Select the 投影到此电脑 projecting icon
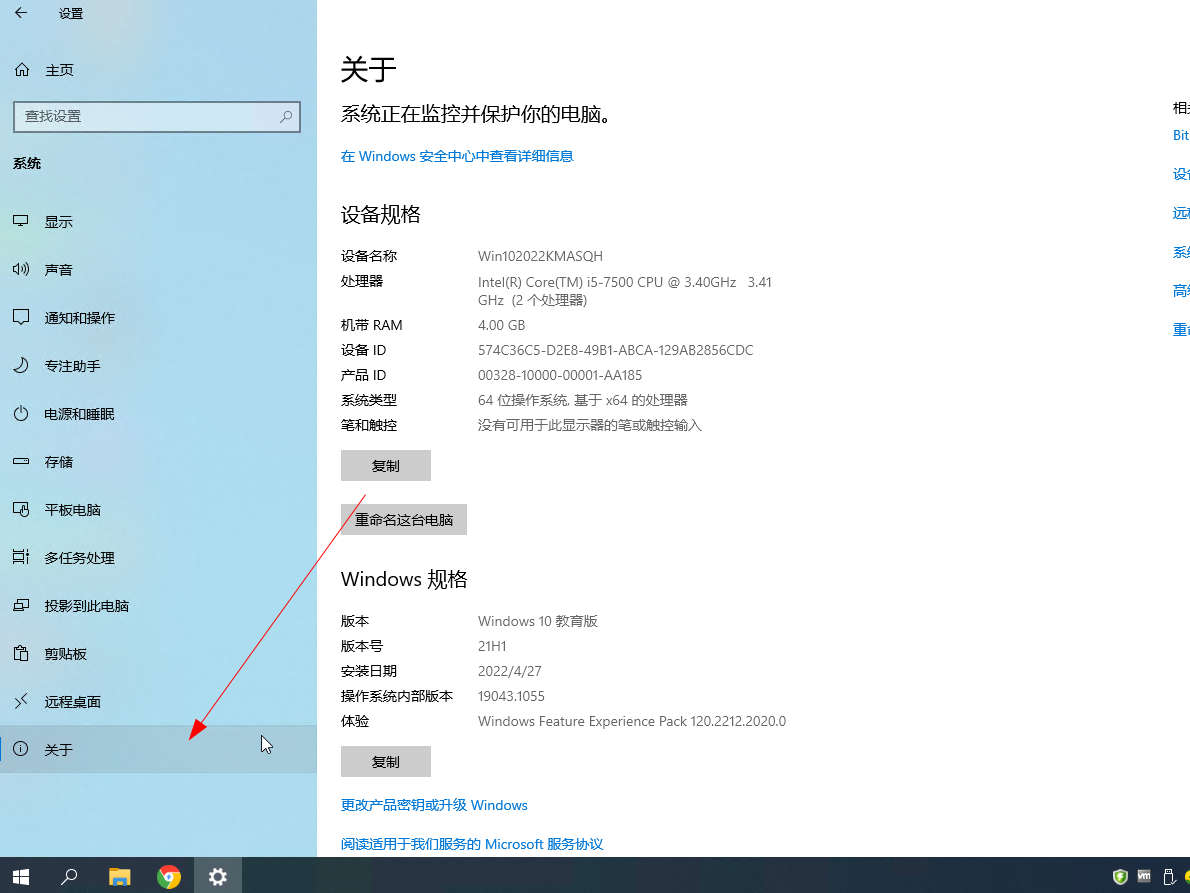The image size is (1190, 893). click(x=21, y=605)
